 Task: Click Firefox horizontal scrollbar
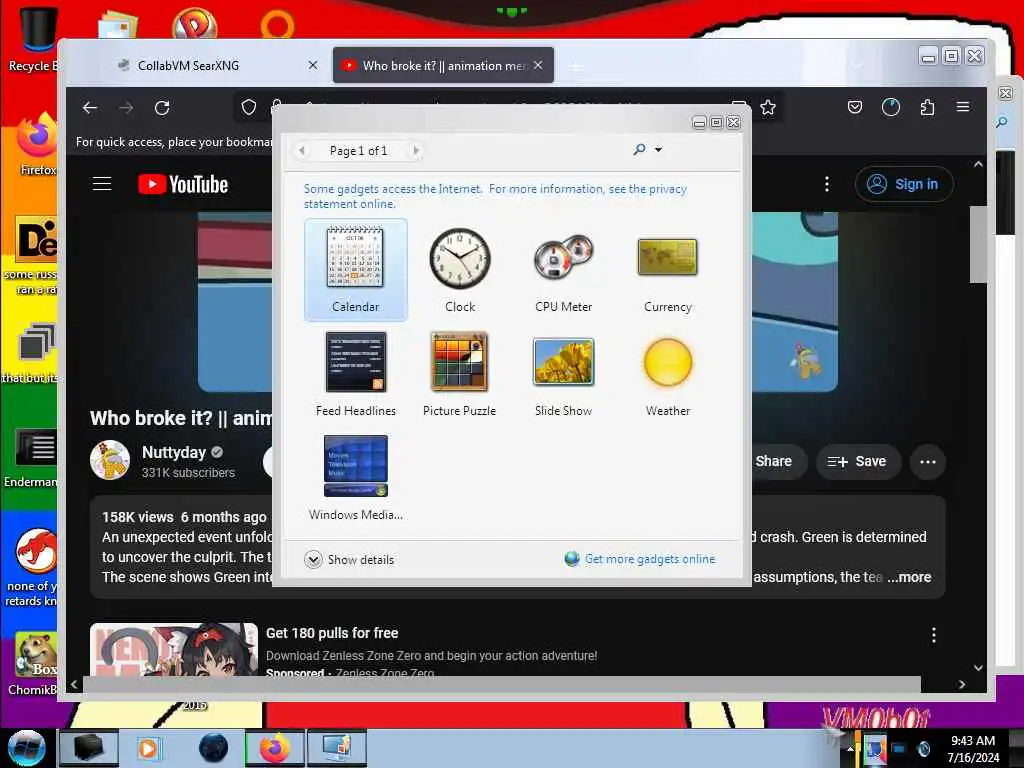pyautogui.click(x=502, y=684)
